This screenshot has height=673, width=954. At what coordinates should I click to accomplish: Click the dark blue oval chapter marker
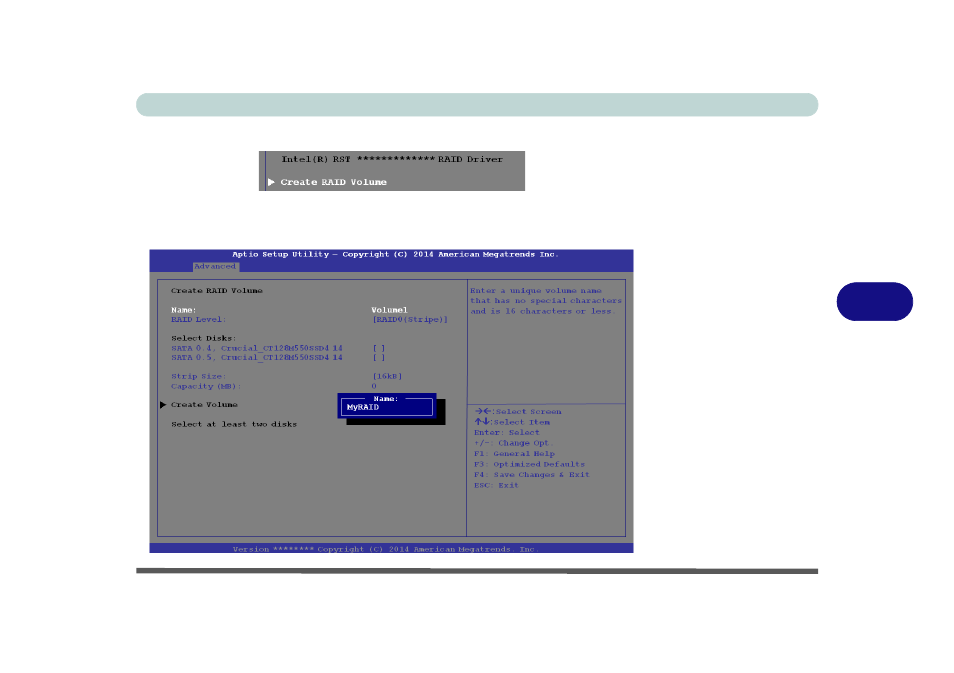point(874,301)
